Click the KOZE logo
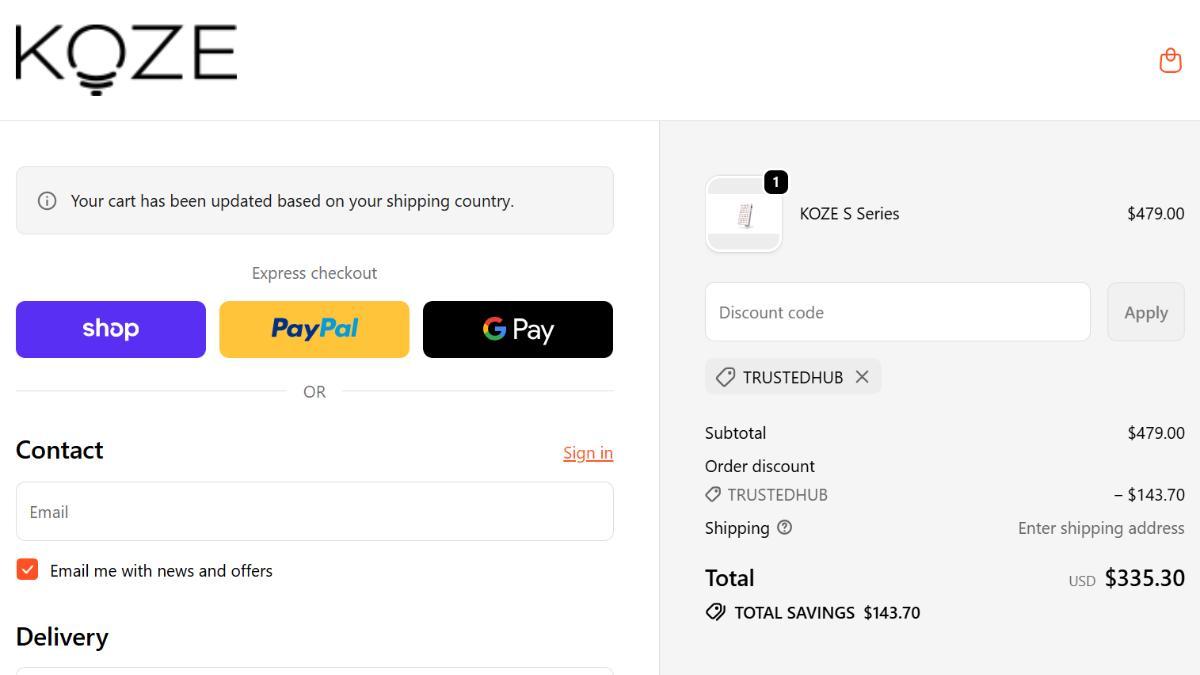The width and height of the screenshot is (1200, 675). 126,58
